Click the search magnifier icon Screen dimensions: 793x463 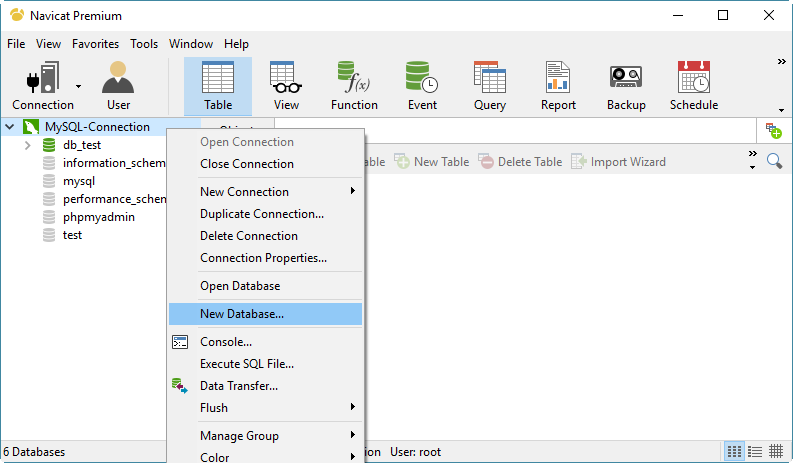pos(774,161)
